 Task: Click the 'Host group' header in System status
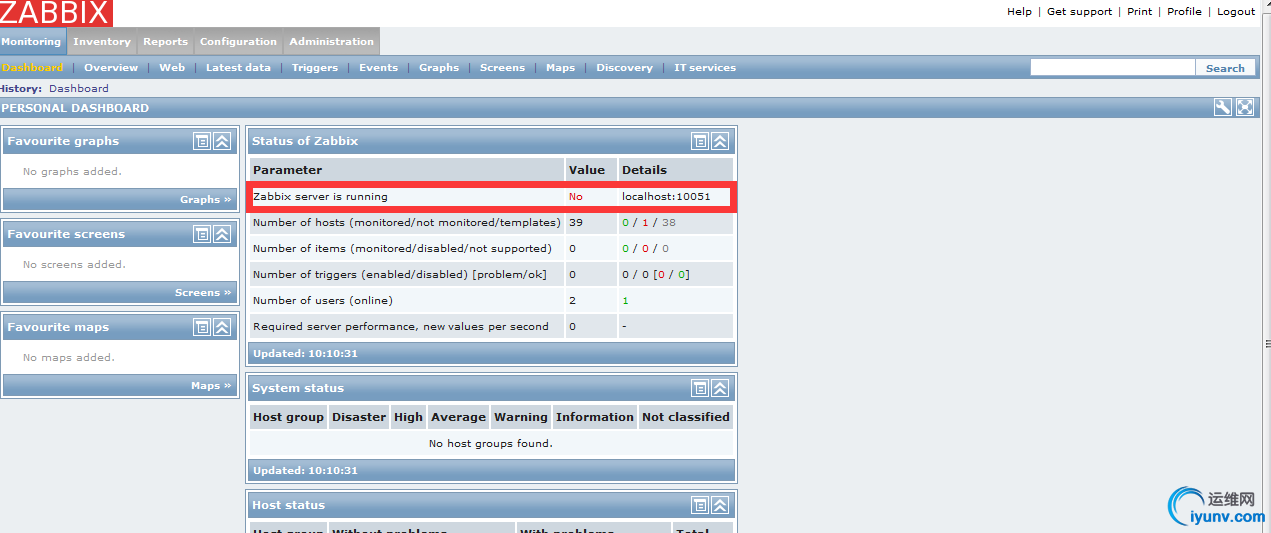pyautogui.click(x=288, y=417)
